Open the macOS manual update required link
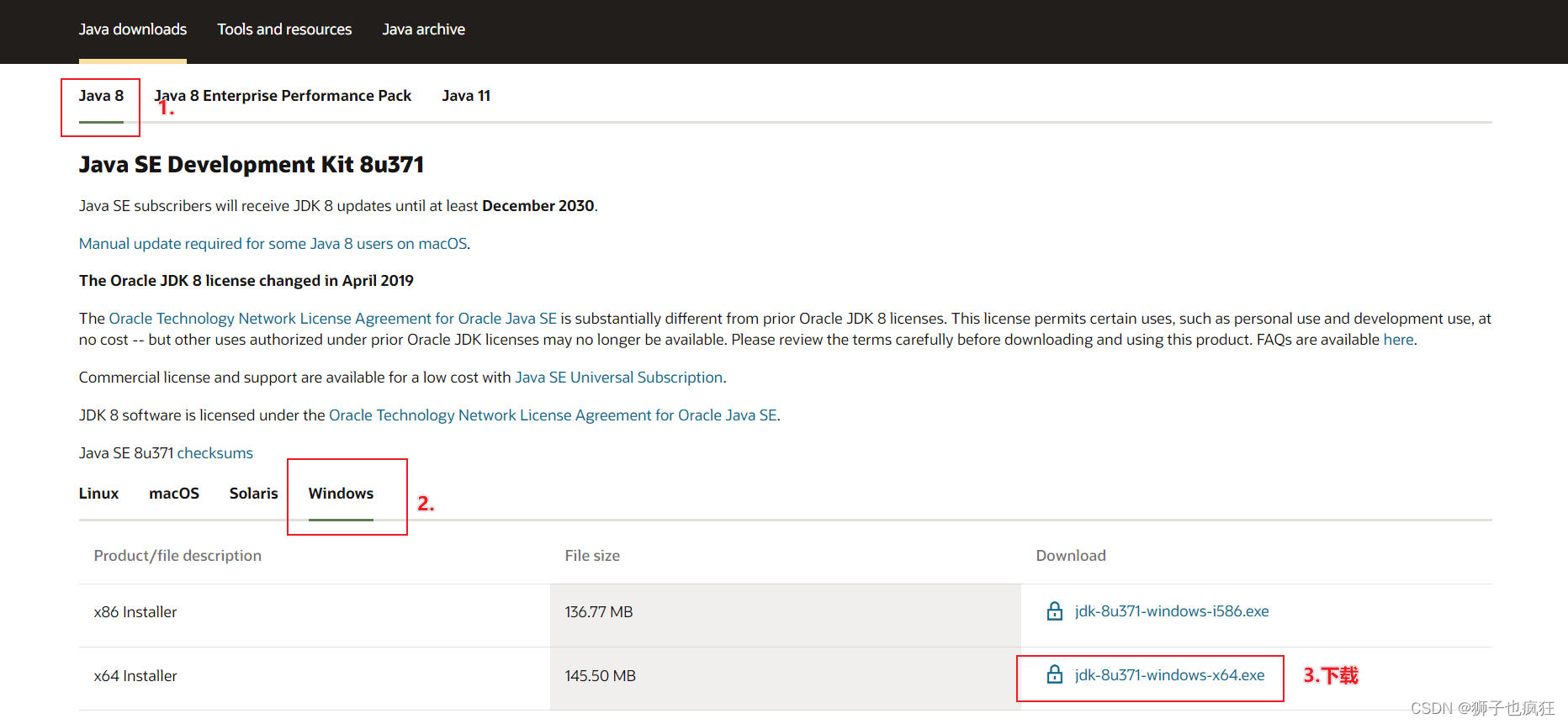The image size is (1568, 724). [x=273, y=244]
